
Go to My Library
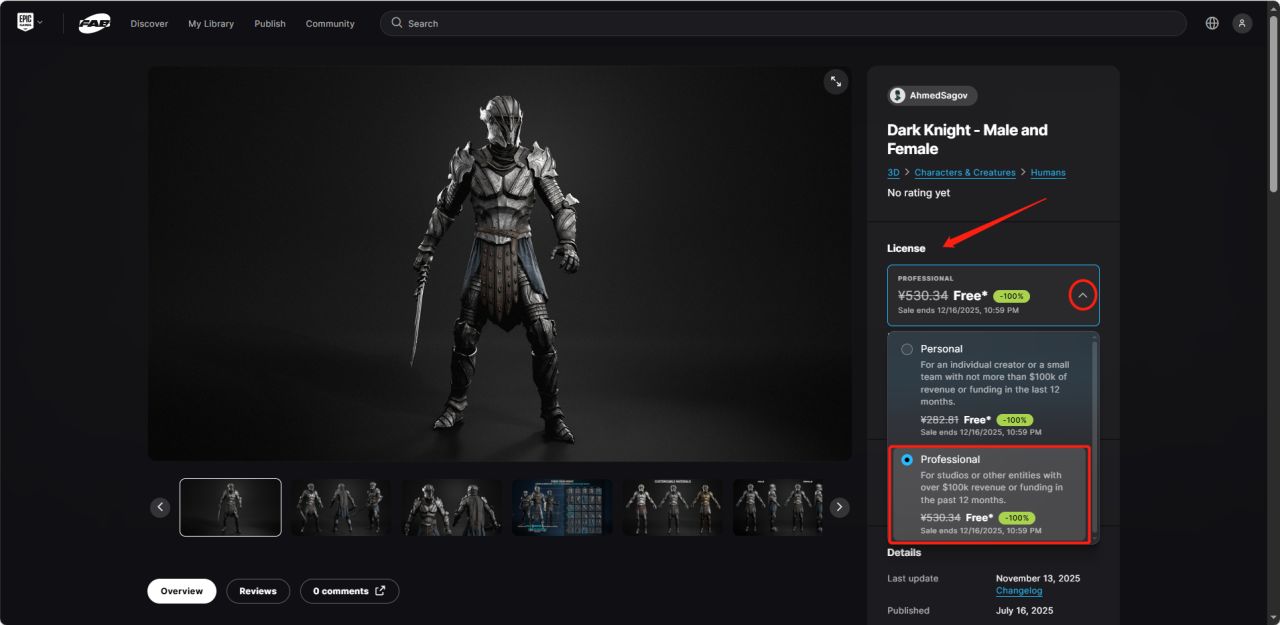tap(211, 23)
